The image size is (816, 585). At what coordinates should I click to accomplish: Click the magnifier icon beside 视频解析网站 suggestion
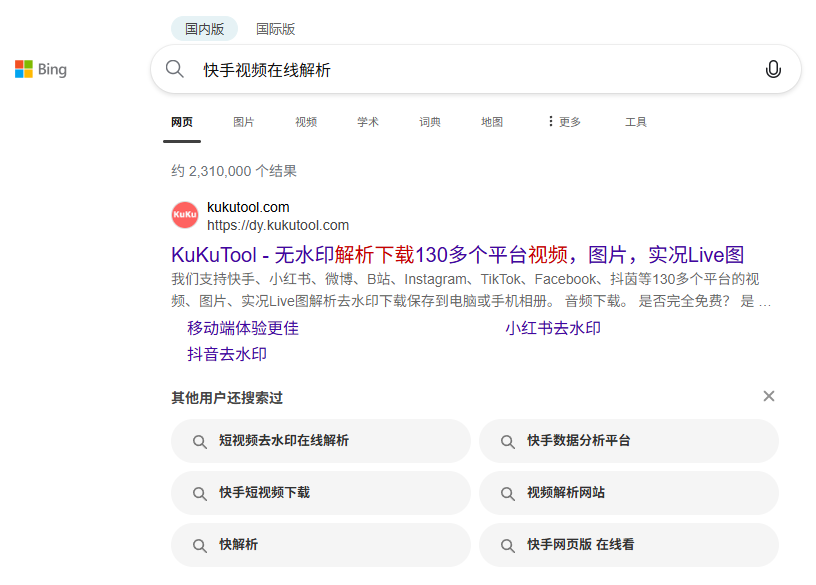pos(509,493)
